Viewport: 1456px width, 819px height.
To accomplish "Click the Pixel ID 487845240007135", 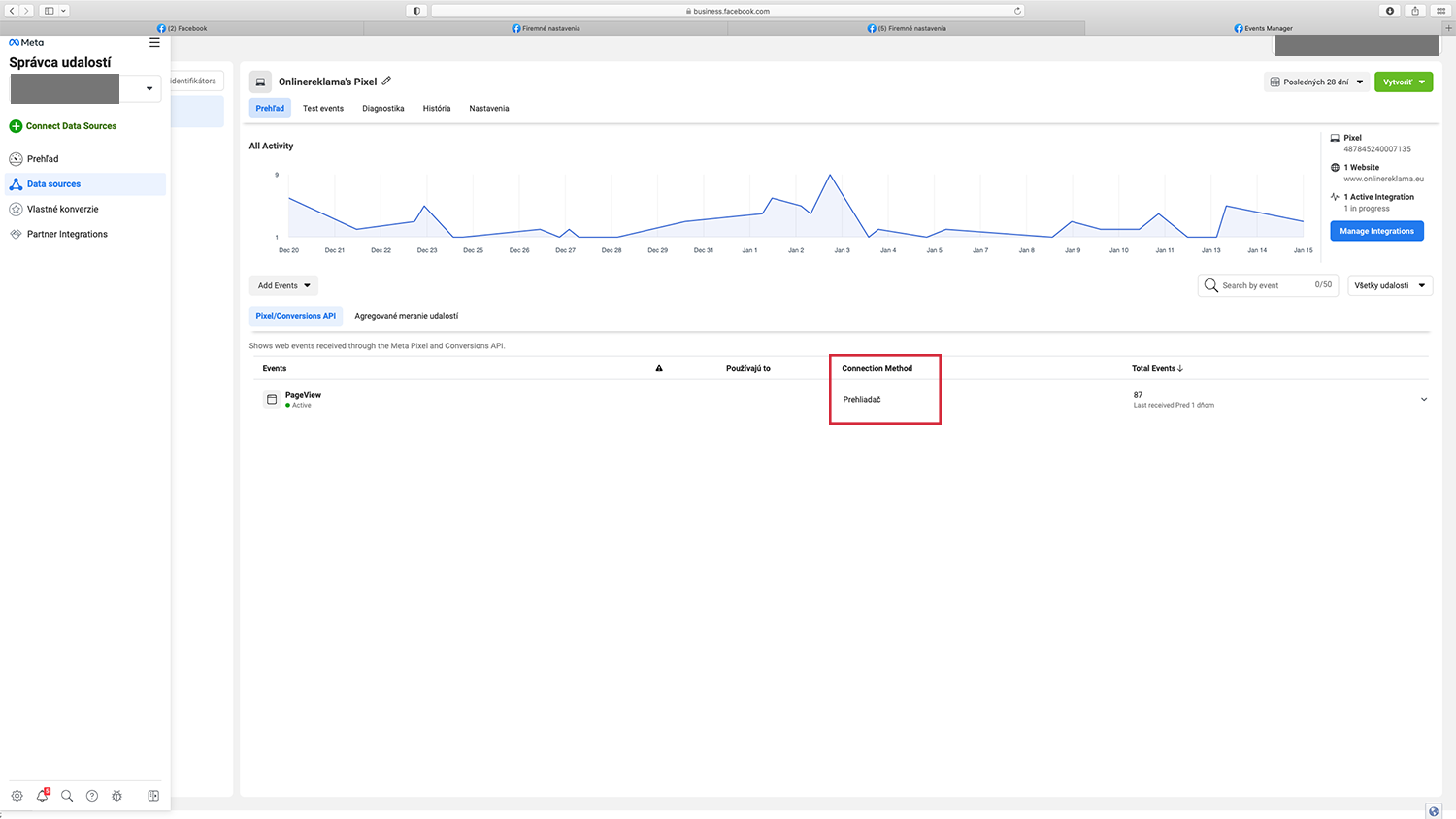I will click(1376, 149).
